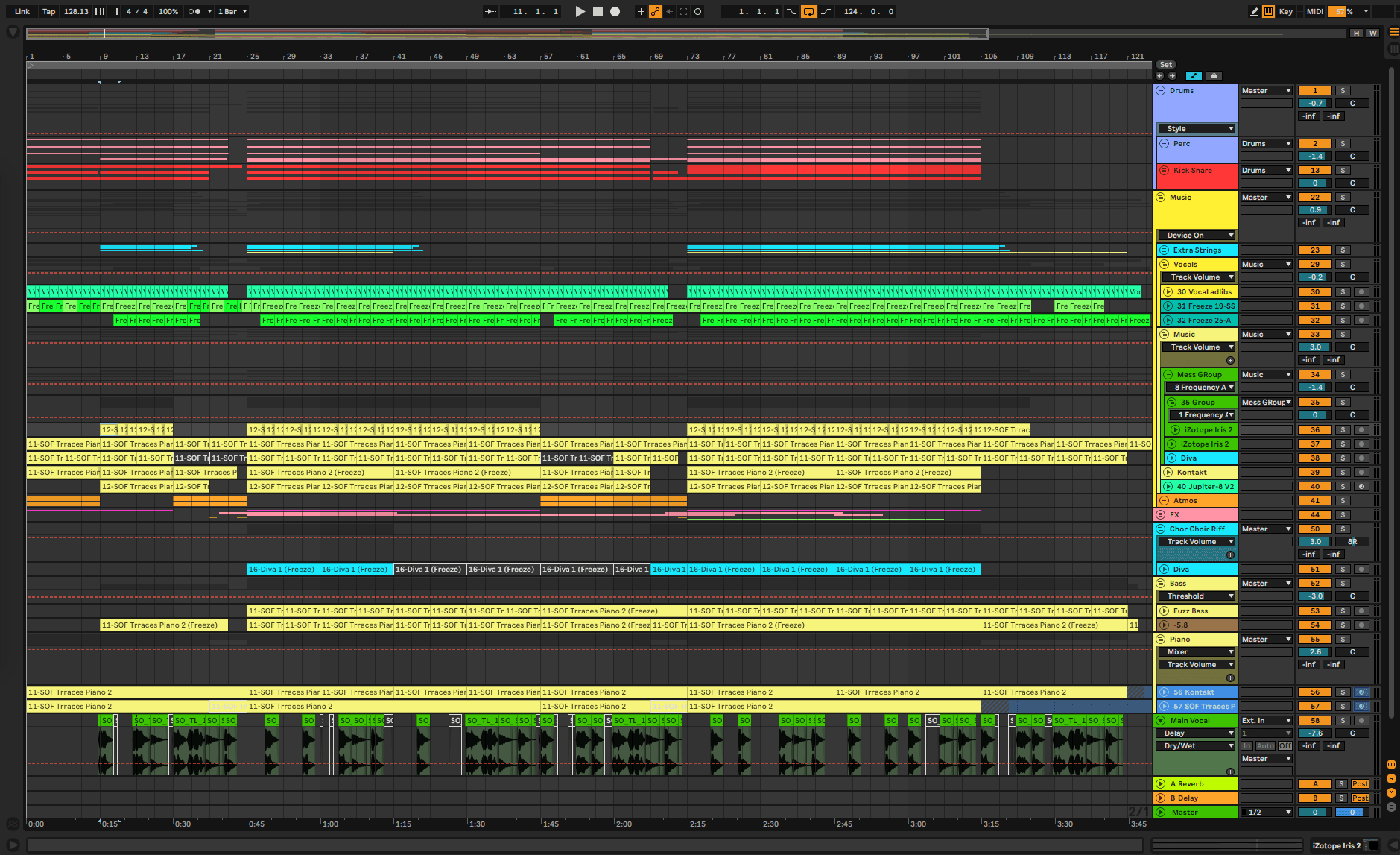The width and height of the screenshot is (1400, 855).
Task: Show or hide the Returns section (R)
Action: (1391, 779)
